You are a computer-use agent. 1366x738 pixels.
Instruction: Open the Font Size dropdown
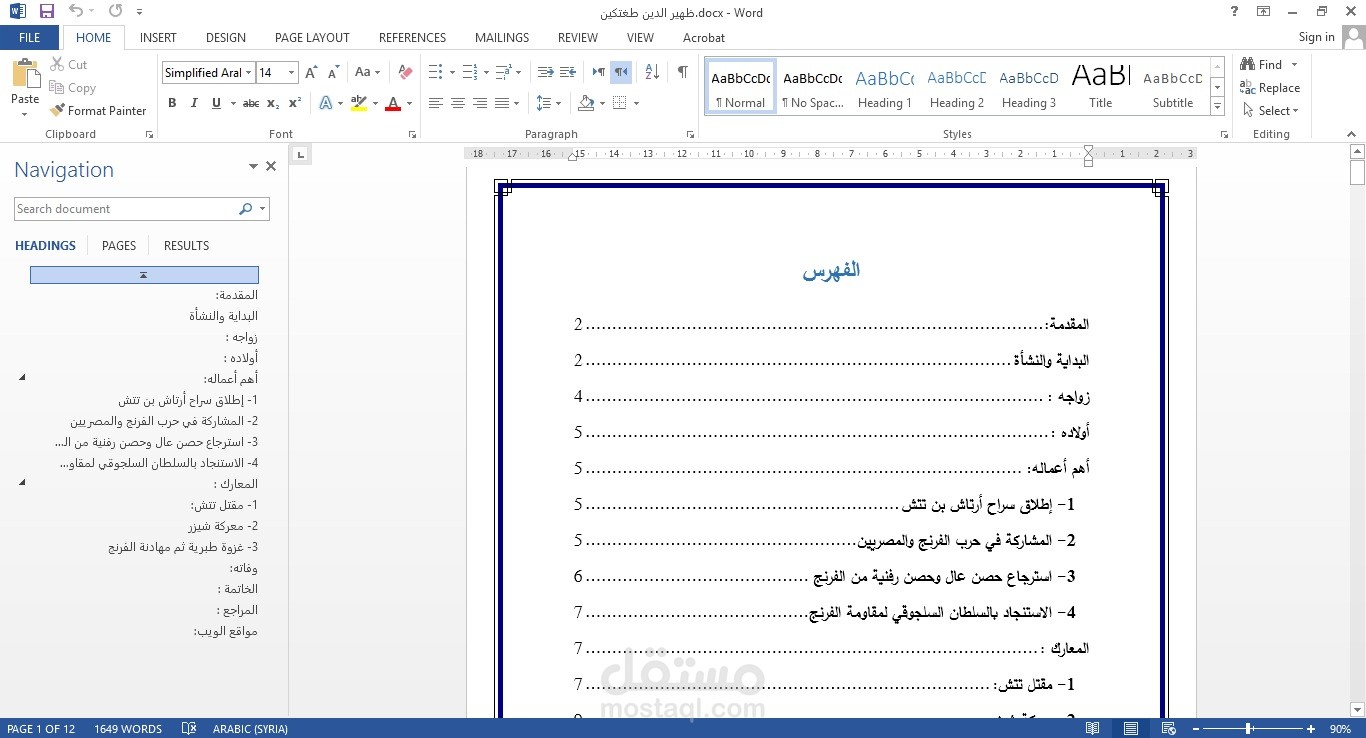(x=290, y=72)
